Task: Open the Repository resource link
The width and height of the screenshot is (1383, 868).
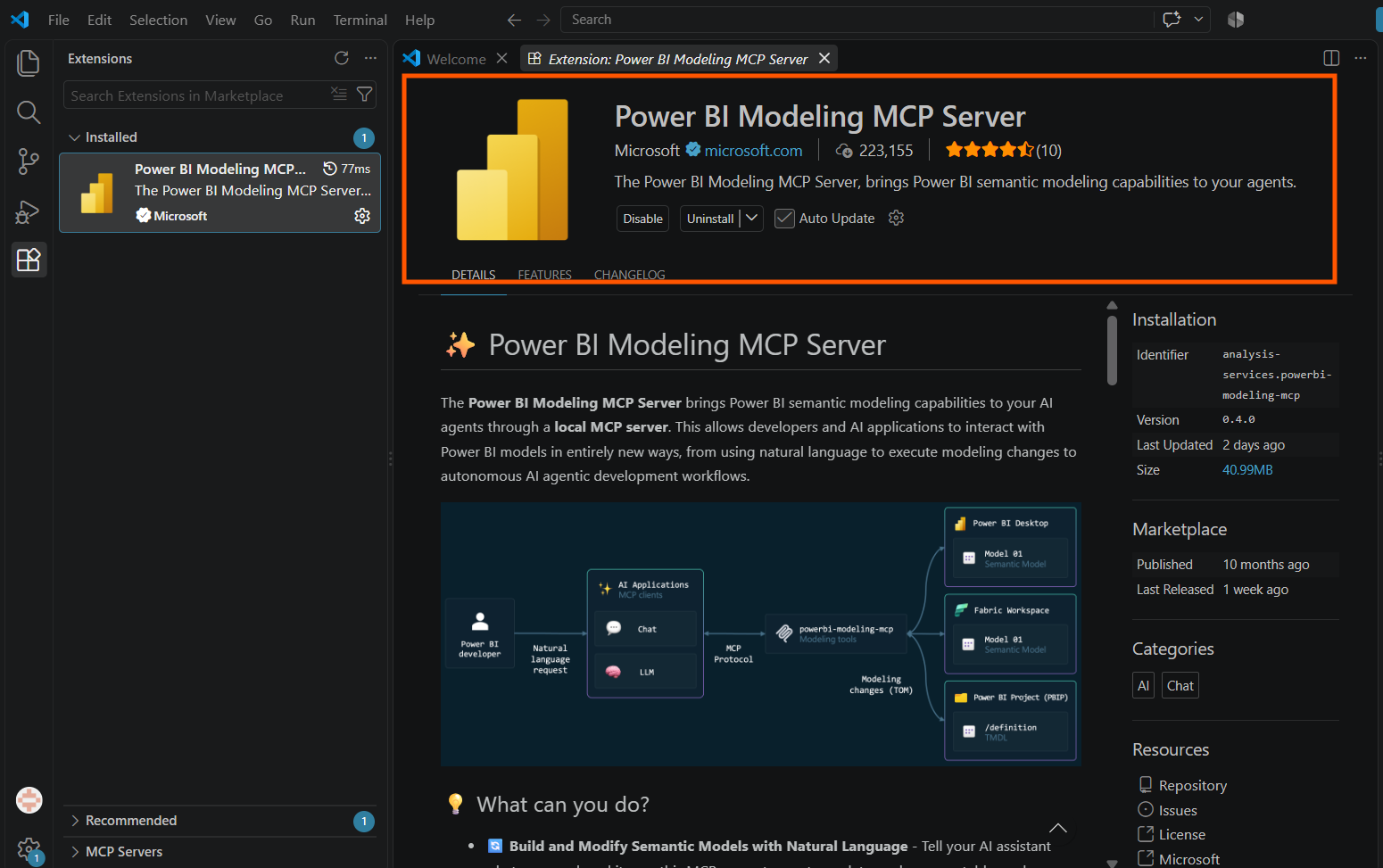Action: pyautogui.click(x=1192, y=785)
